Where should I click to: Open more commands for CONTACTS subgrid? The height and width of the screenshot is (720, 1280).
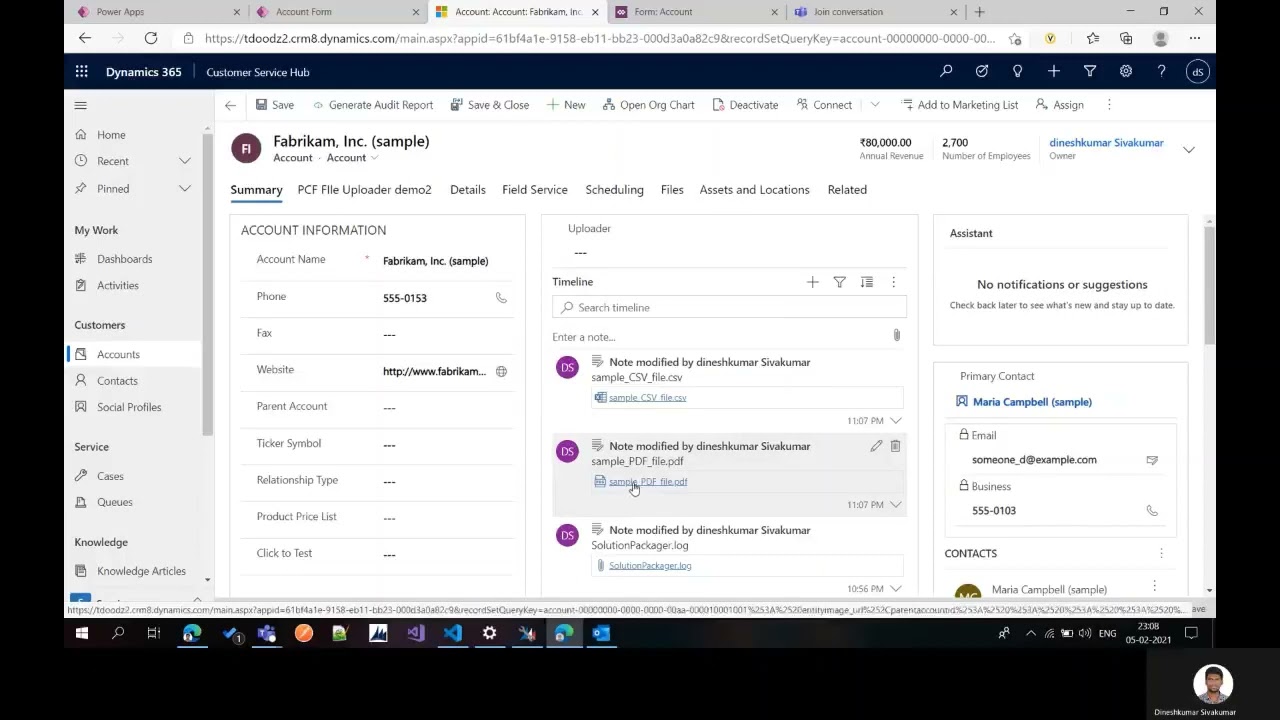pos(1161,553)
